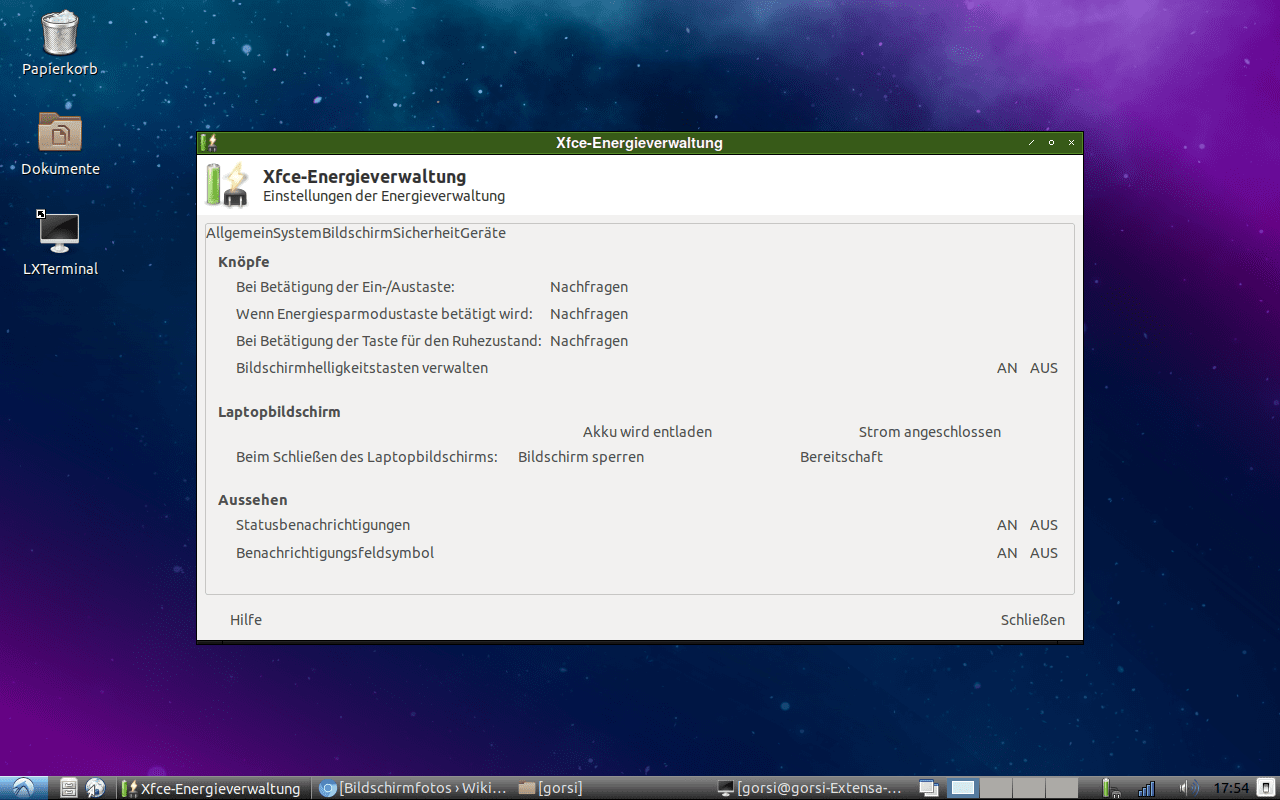
Task: Switch to the [gorsi] file manager taskbar entry
Action: (x=612, y=788)
